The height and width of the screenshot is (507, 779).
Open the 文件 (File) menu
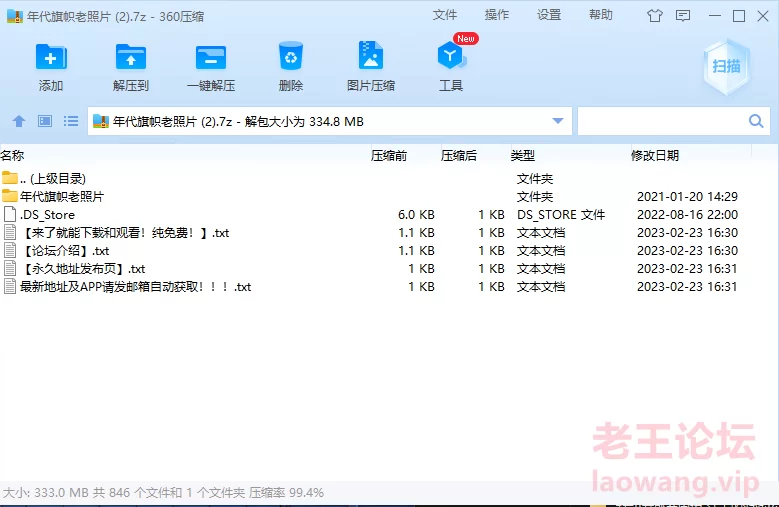pyautogui.click(x=445, y=15)
